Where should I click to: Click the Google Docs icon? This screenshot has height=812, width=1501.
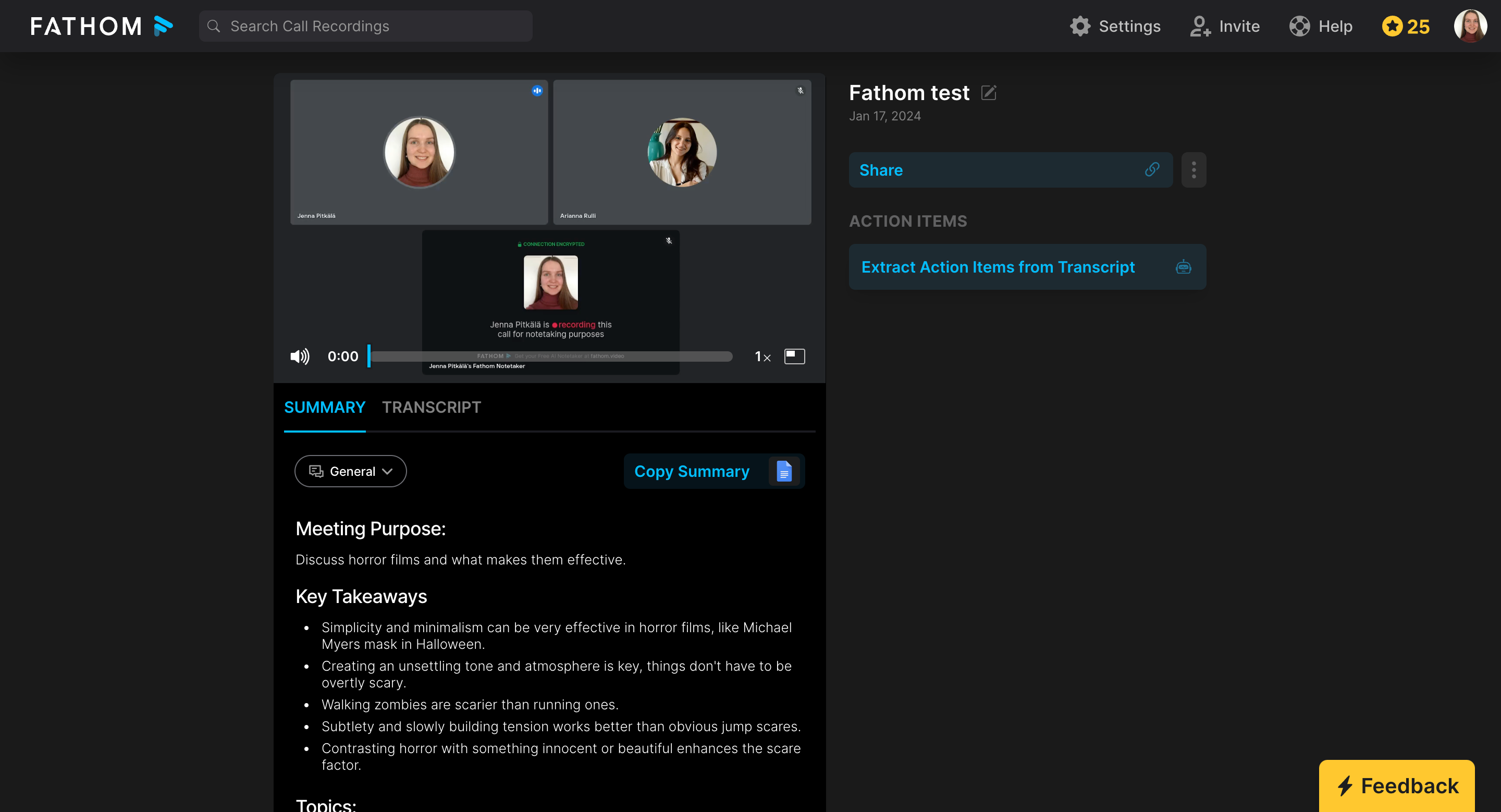784,471
